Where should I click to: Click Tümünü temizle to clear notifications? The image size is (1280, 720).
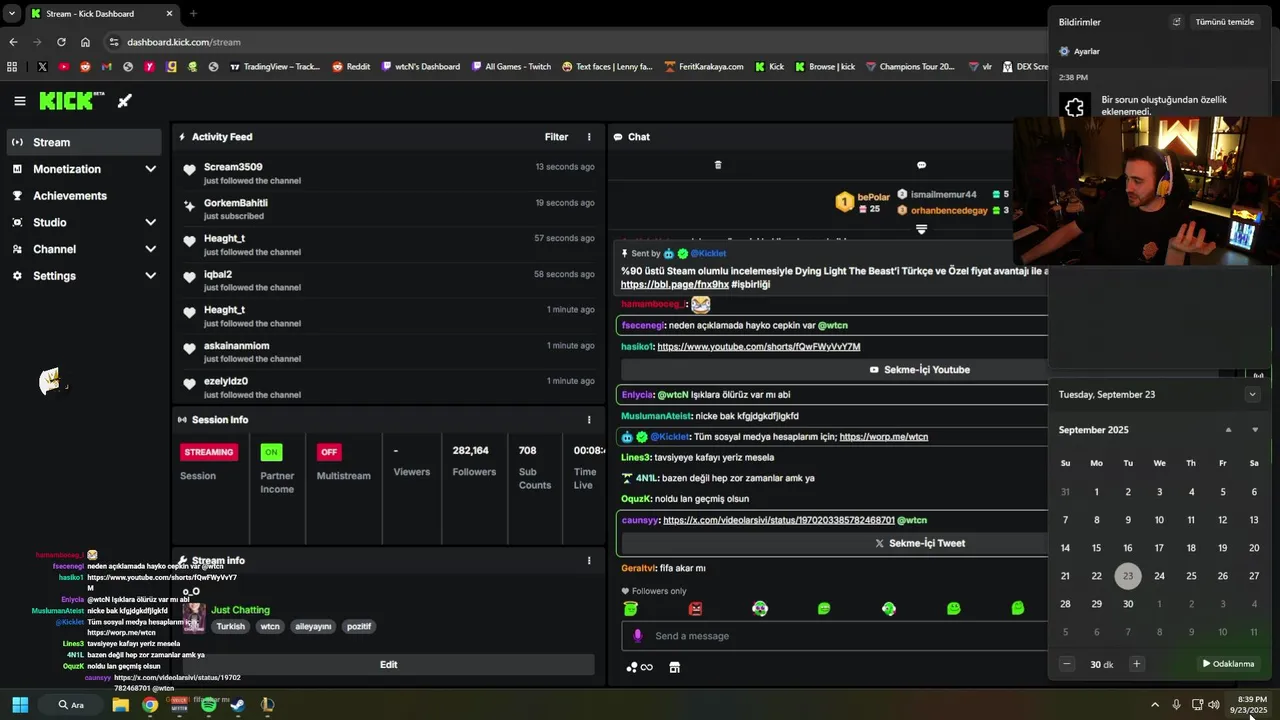tap(1225, 22)
